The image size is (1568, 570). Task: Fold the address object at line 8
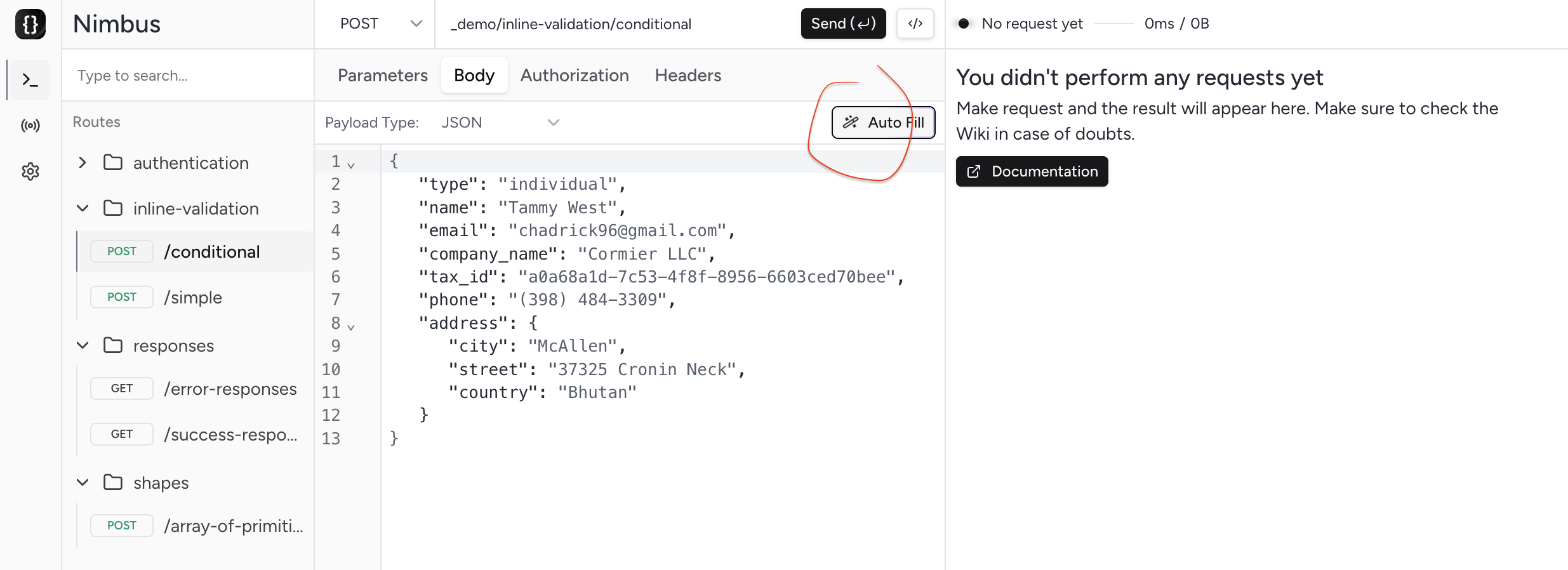point(351,327)
